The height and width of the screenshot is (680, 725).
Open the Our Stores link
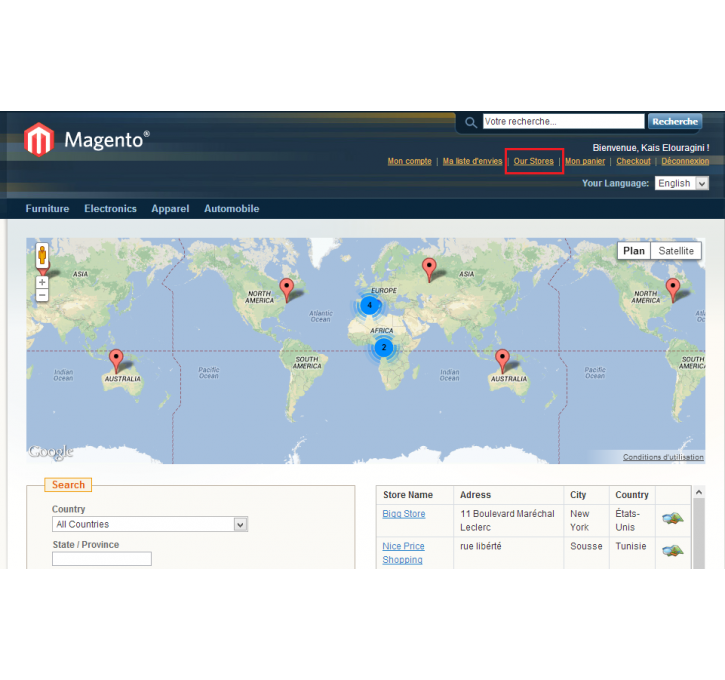pyautogui.click(x=533, y=161)
